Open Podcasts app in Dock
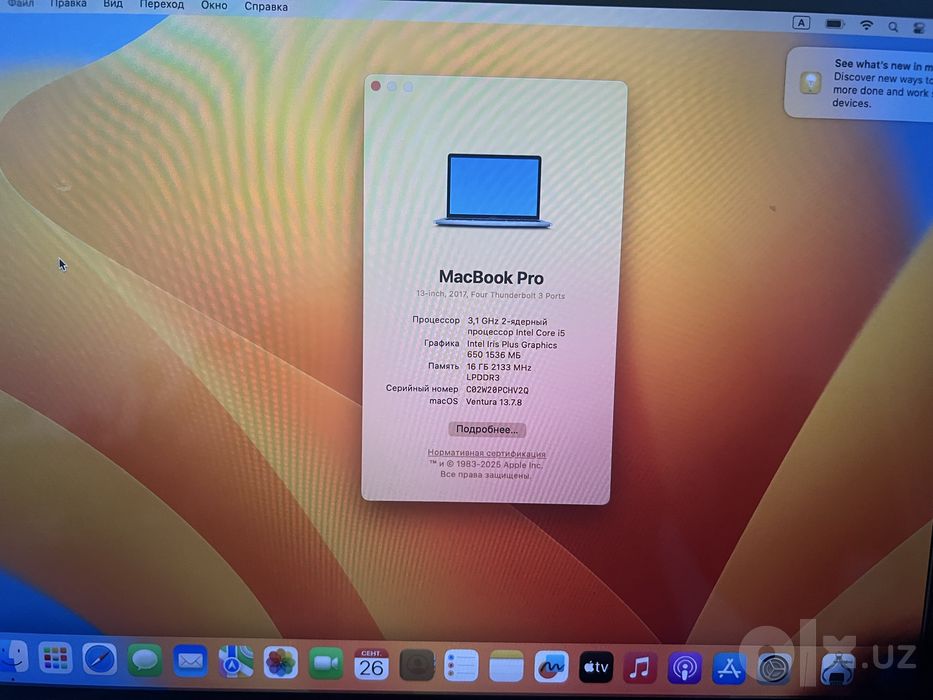The image size is (933, 700). (x=684, y=668)
